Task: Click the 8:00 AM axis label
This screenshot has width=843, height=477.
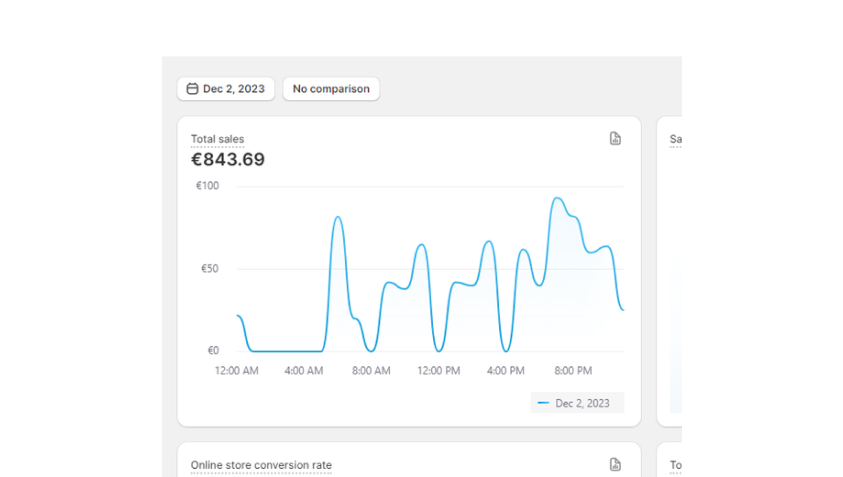Action: click(371, 371)
